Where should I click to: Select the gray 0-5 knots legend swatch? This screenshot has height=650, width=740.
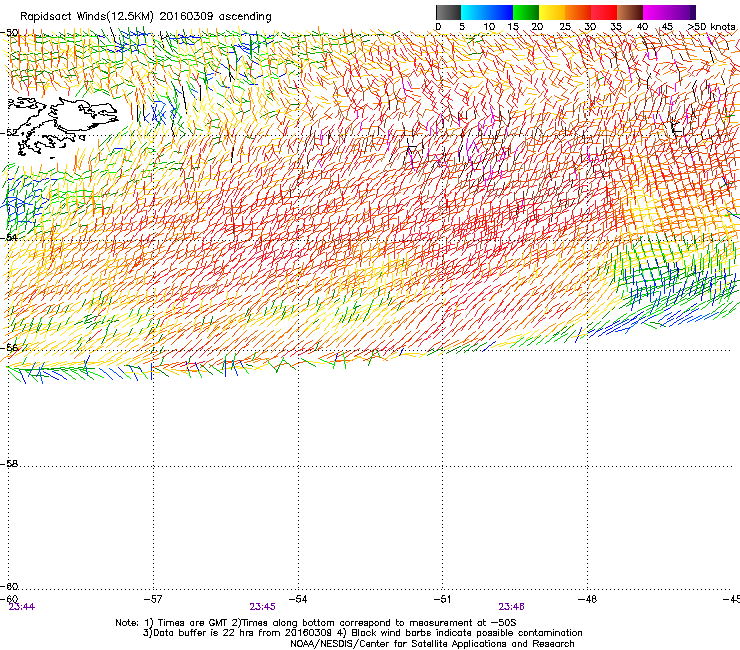point(448,12)
